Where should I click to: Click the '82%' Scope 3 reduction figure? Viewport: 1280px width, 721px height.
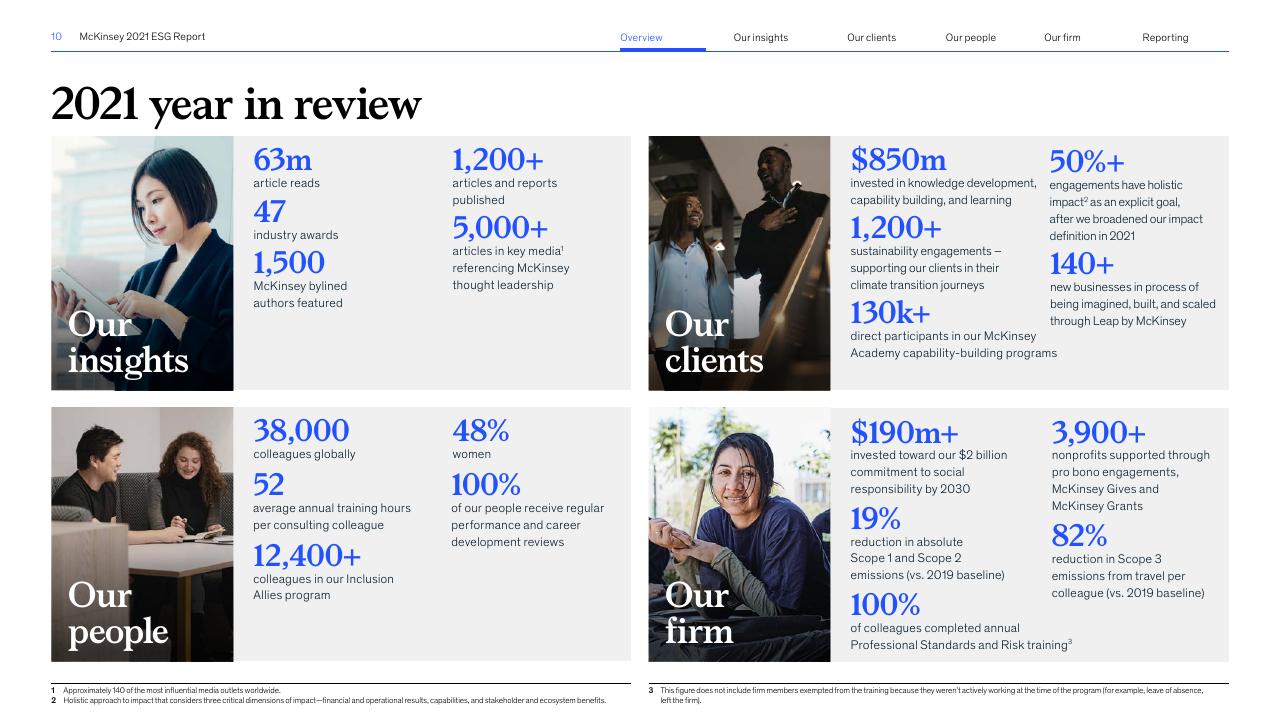[x=1079, y=535]
